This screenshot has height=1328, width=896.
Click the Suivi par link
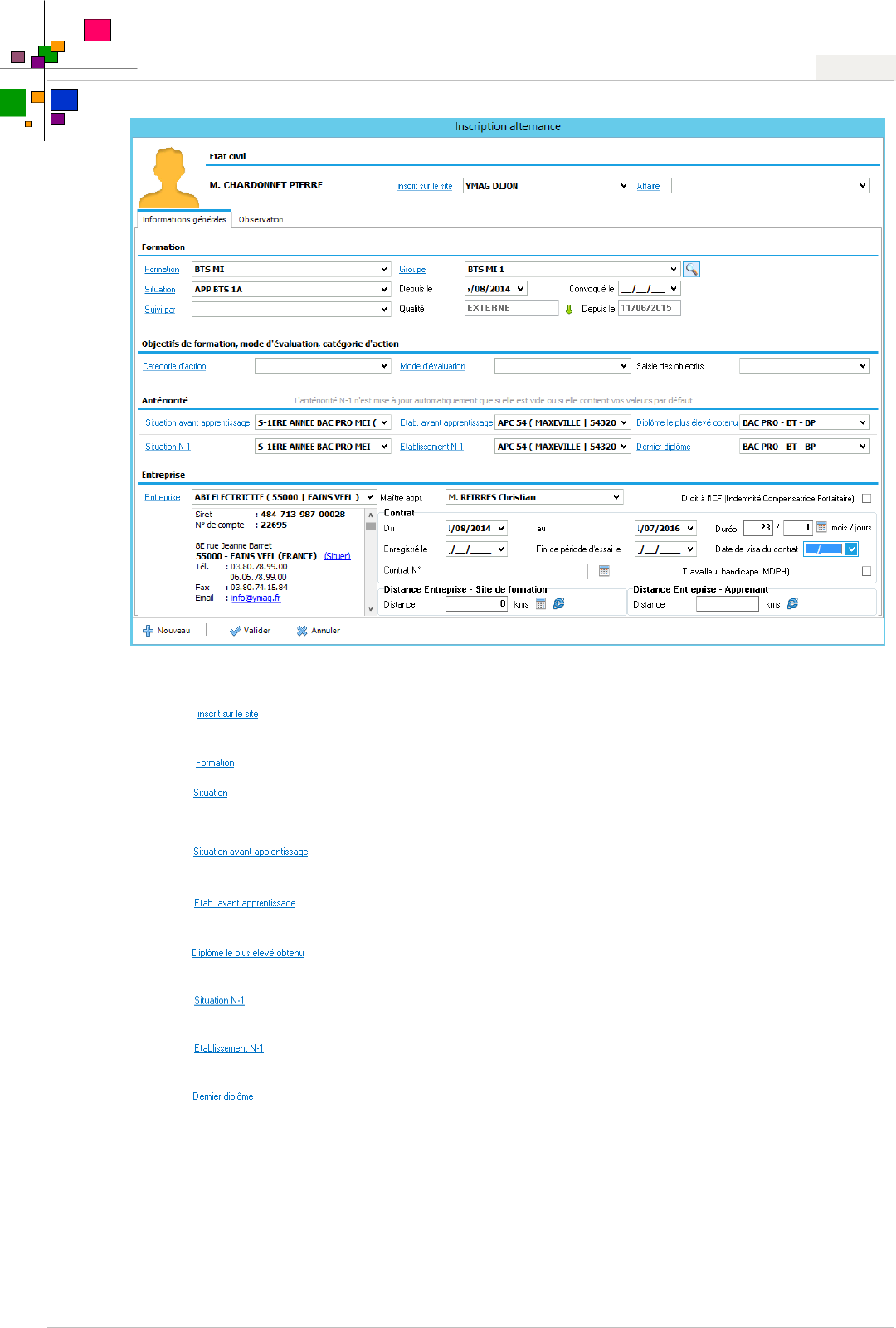[159, 310]
